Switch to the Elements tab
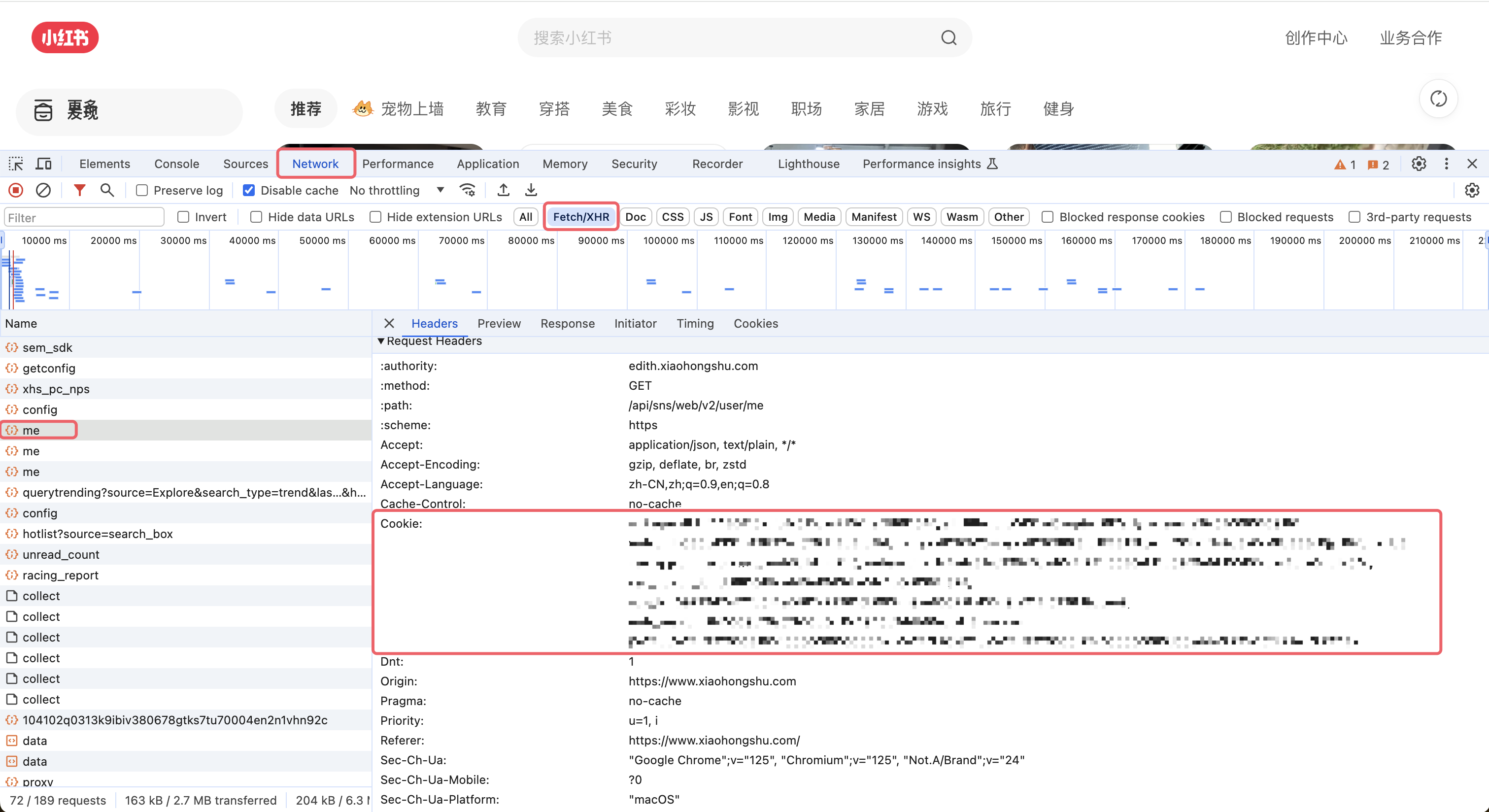Image resolution: width=1489 pixels, height=812 pixels. (104, 164)
